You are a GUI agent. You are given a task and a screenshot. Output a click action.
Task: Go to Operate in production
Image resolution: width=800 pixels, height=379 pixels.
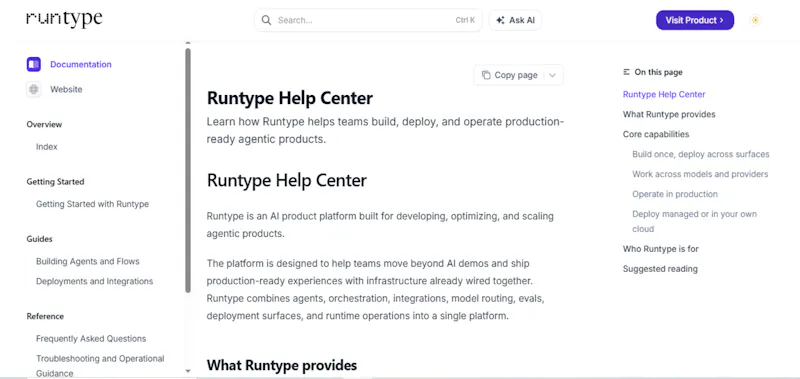pyautogui.click(x=674, y=194)
